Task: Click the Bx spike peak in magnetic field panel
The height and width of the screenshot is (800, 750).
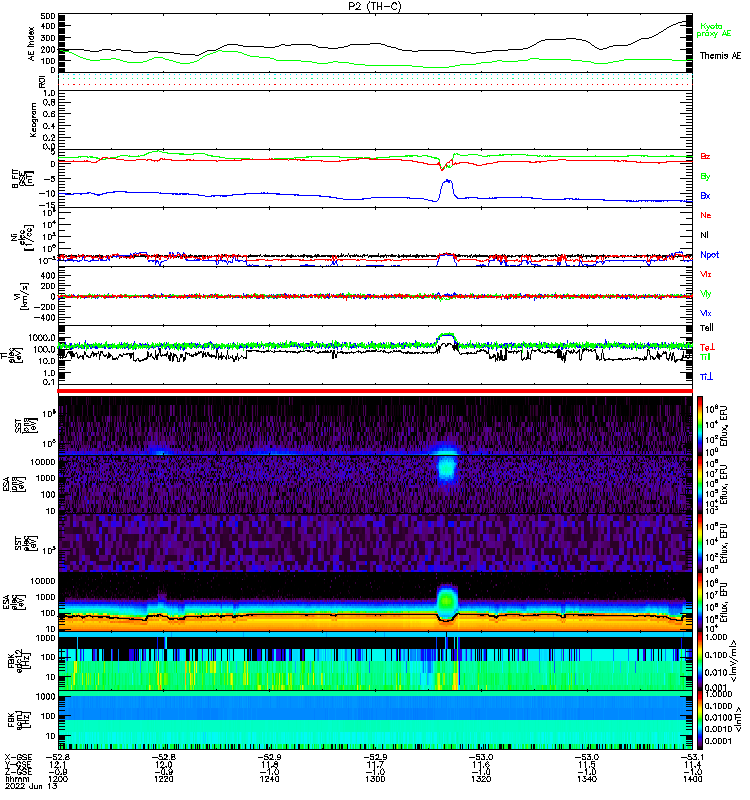Action: tap(448, 181)
